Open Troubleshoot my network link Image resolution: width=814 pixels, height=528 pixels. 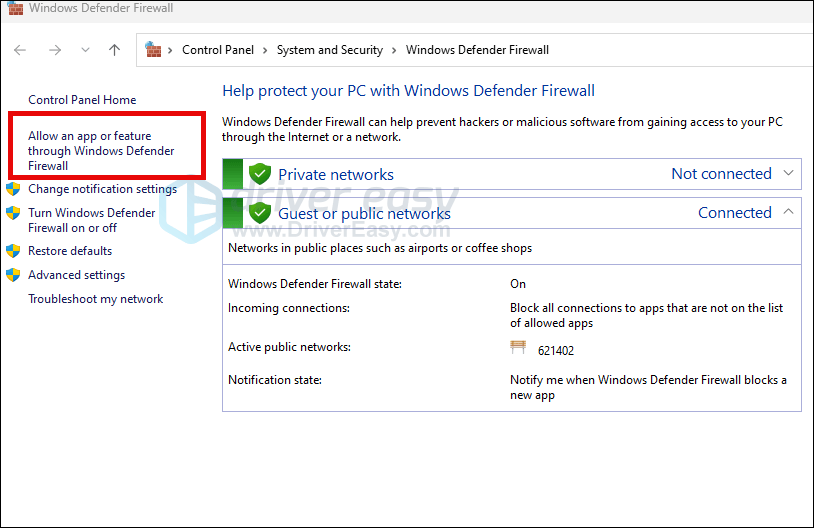tap(95, 299)
